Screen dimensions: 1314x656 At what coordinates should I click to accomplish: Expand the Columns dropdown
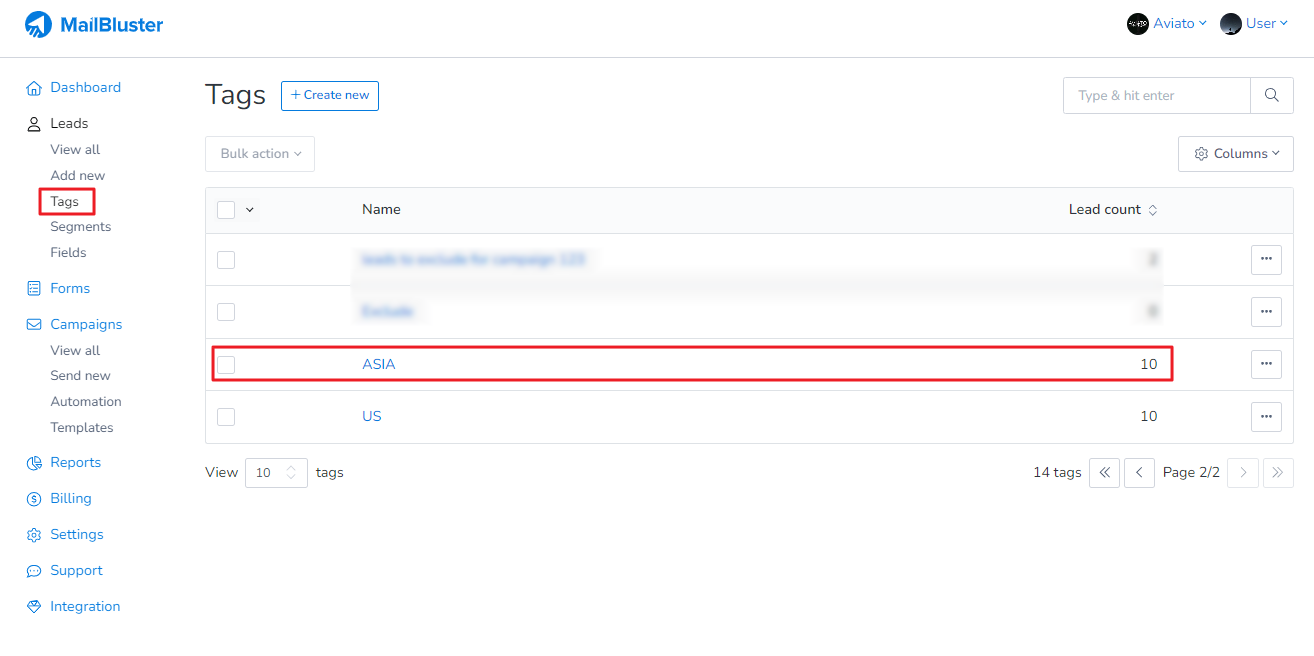click(x=1235, y=154)
